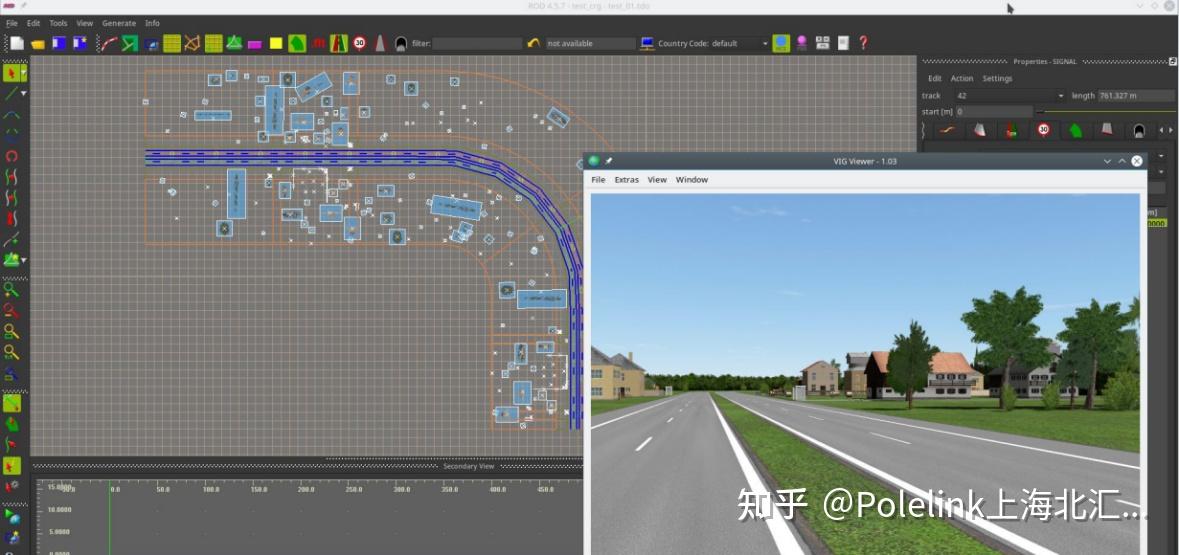The height and width of the screenshot is (555, 1179).
Task: Select the red curved road tool icon
Action: (x=109, y=44)
